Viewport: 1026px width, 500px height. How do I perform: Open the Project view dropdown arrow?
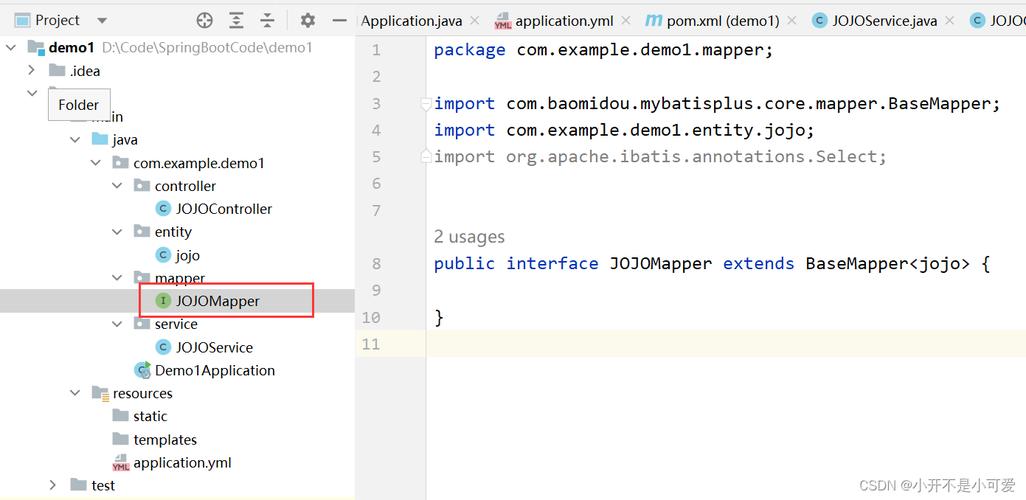pos(101,21)
